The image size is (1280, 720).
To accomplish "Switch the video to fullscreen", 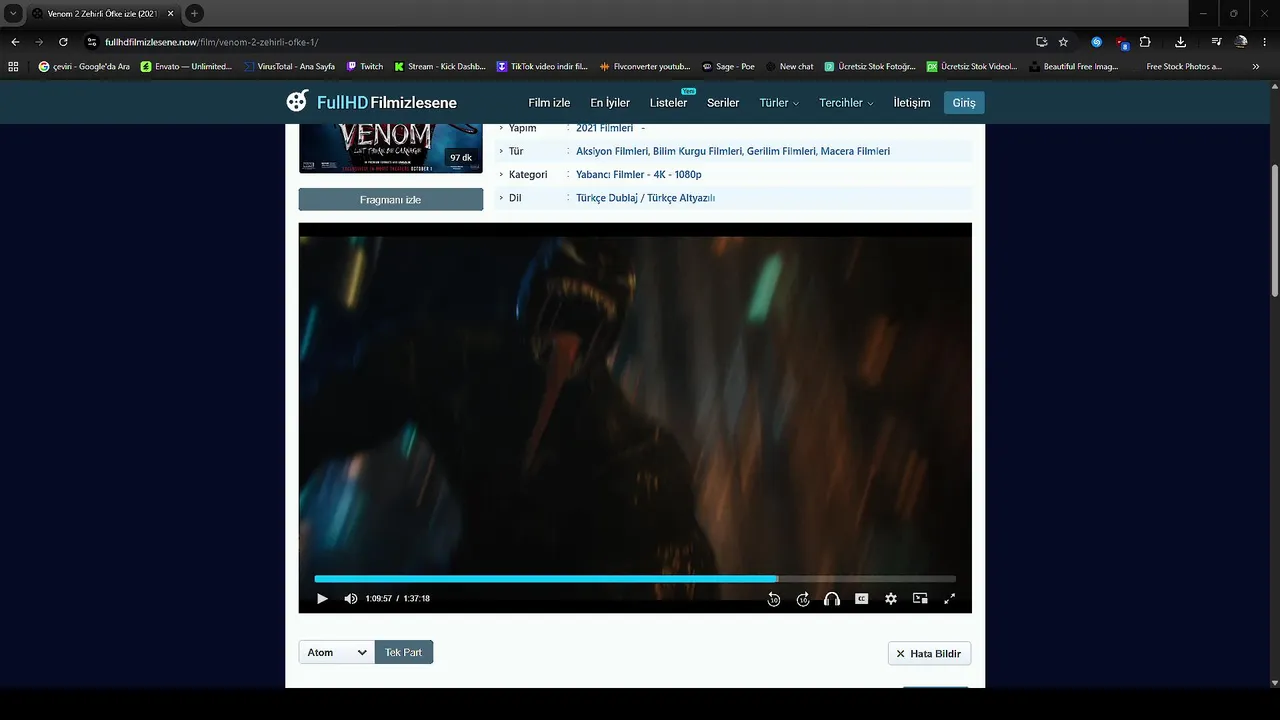I will click(x=950, y=599).
